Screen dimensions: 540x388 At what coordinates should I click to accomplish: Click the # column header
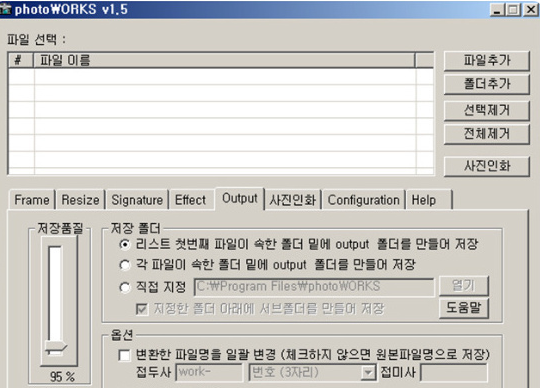[x=21, y=61]
